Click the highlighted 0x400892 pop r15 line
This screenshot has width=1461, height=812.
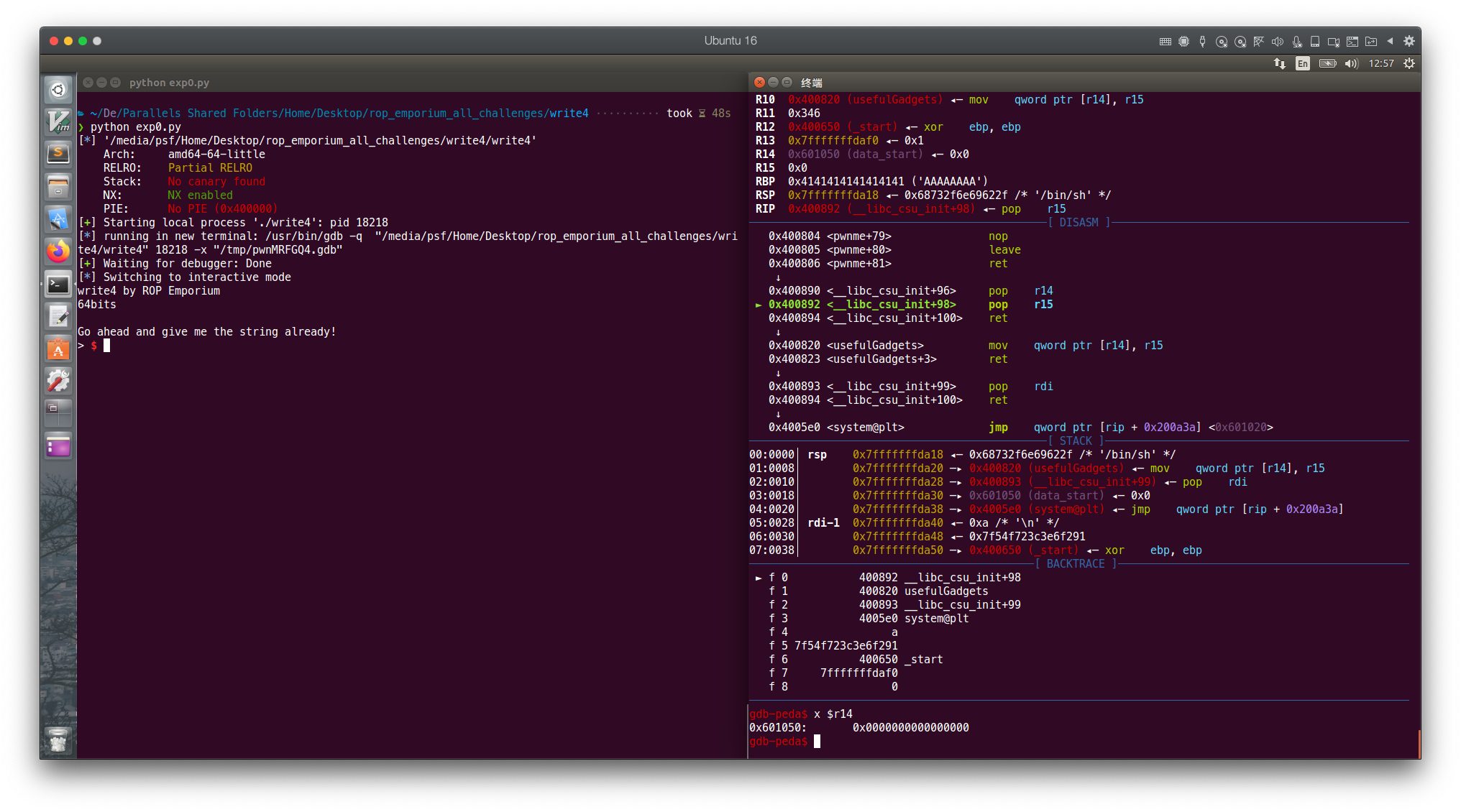[x=904, y=305]
